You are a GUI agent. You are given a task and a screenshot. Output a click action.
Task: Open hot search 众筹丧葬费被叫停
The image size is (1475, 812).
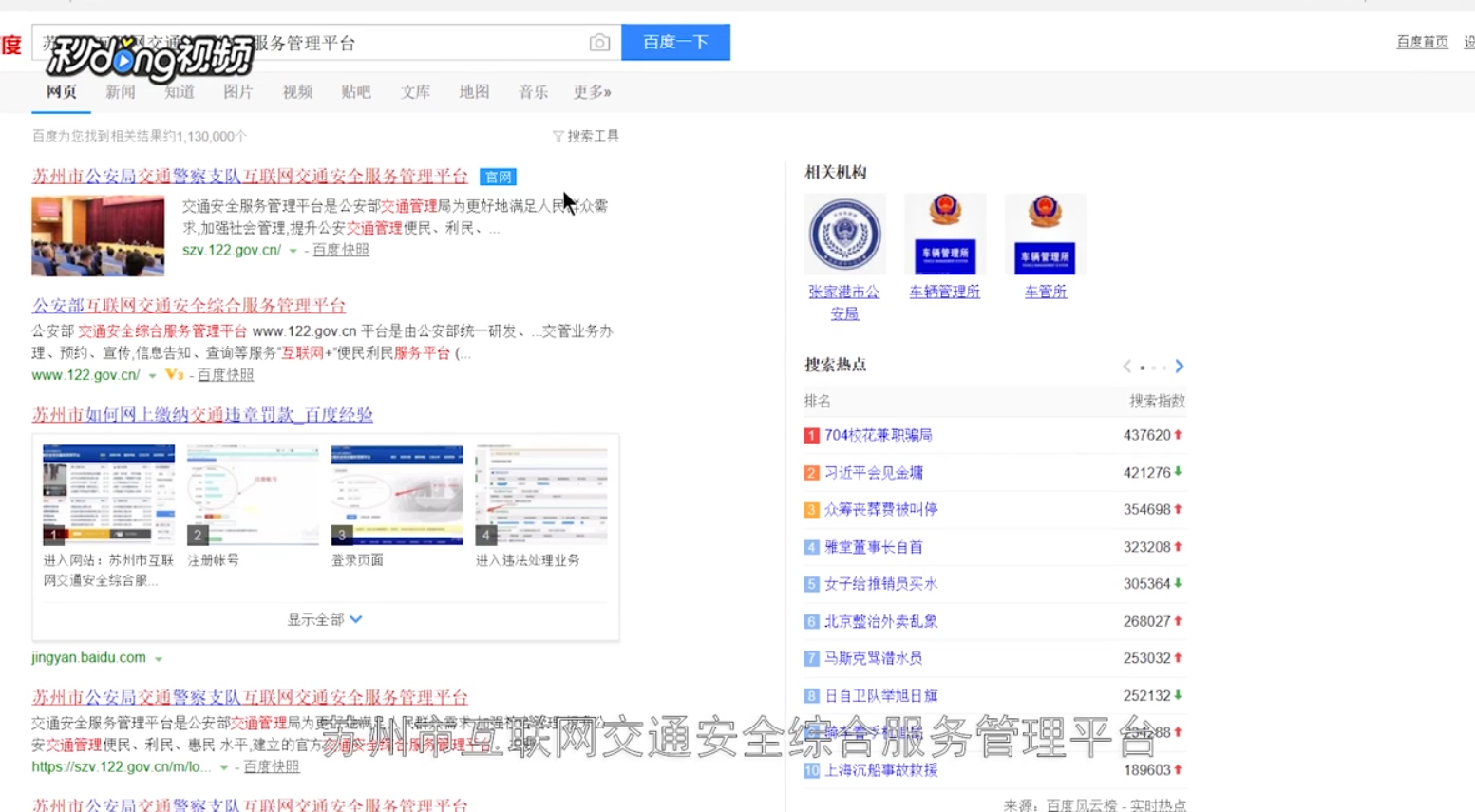click(x=881, y=509)
